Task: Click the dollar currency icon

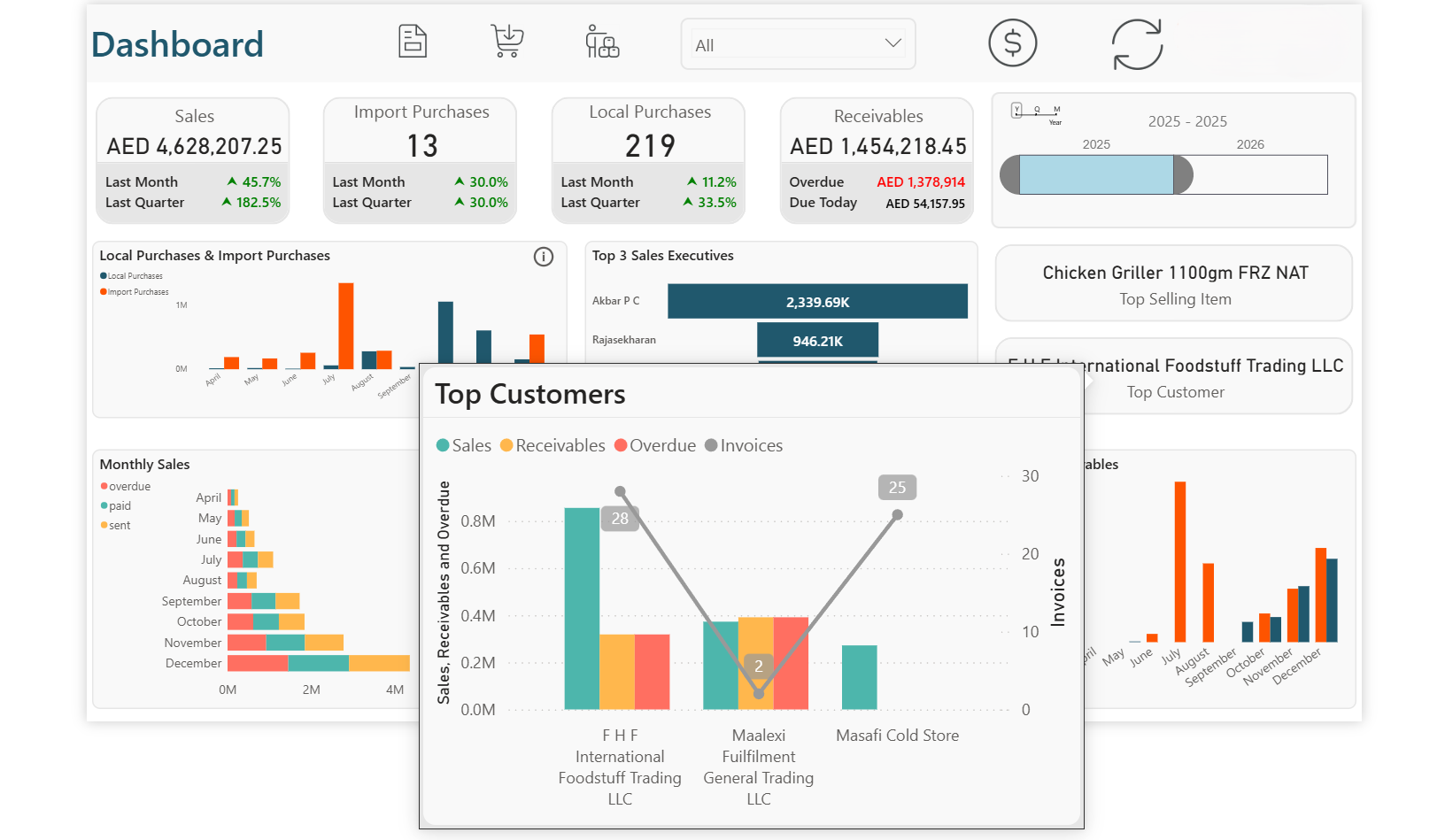Action: [x=1012, y=42]
